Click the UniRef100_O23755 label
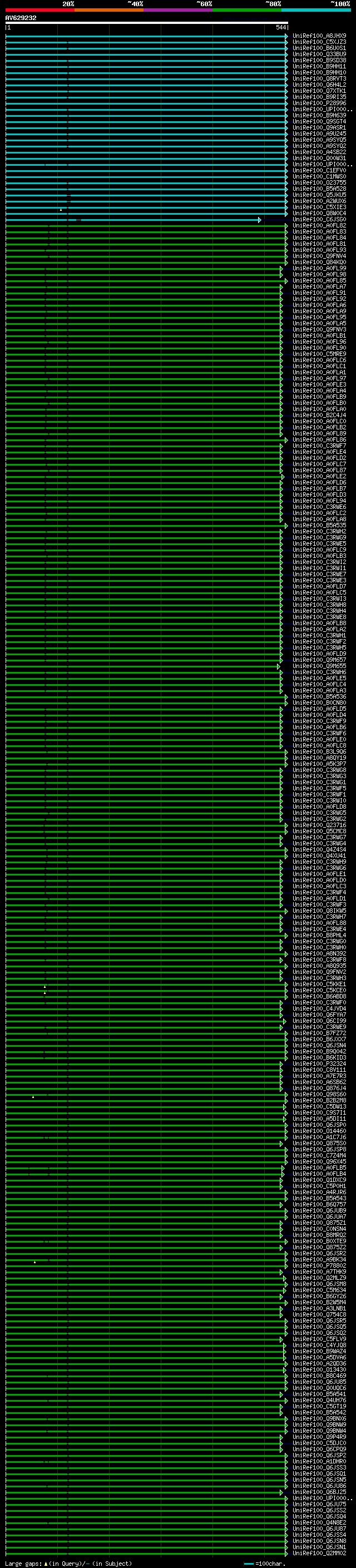The width and height of the screenshot is (356, 1568). coord(319,182)
